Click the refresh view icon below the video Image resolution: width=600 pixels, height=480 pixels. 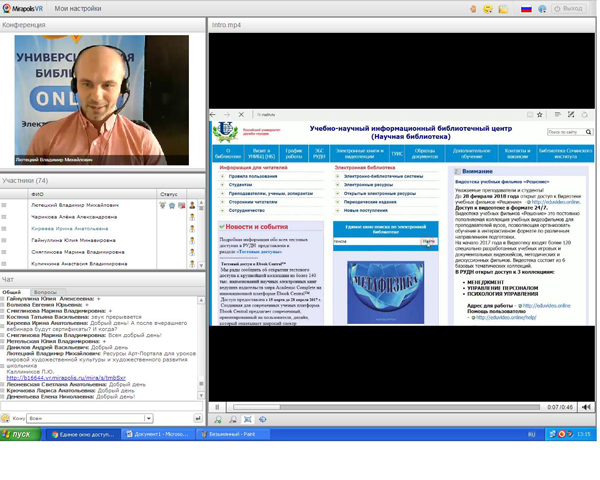click(262, 420)
